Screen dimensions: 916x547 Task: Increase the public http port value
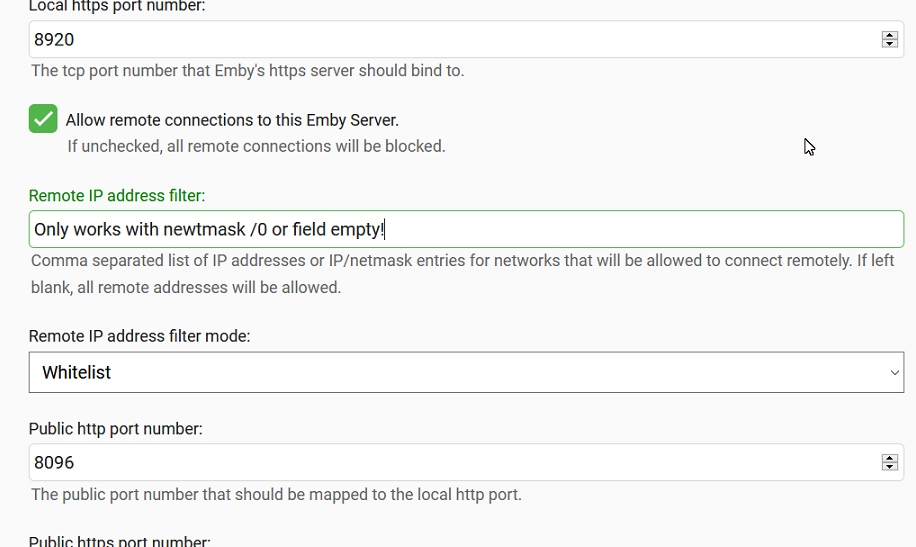point(889,458)
